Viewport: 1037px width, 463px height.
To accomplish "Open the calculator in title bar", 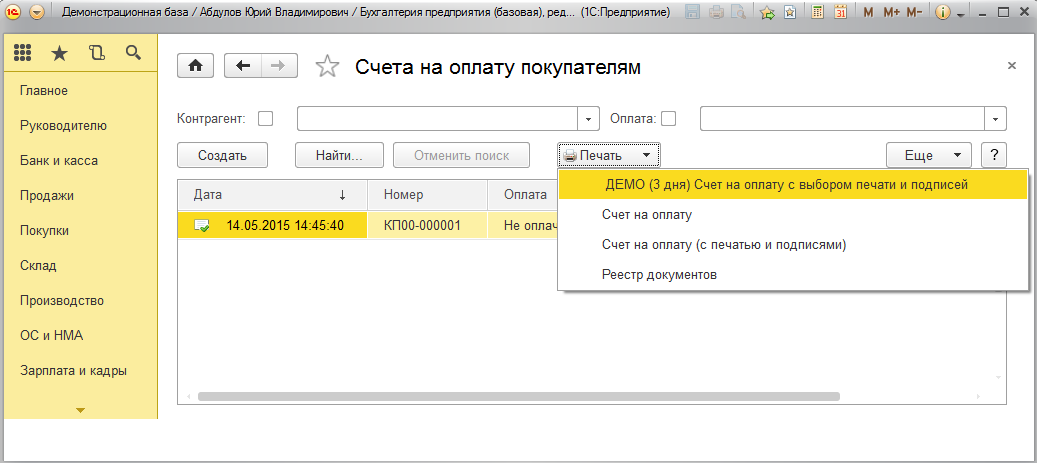I will tap(817, 13).
